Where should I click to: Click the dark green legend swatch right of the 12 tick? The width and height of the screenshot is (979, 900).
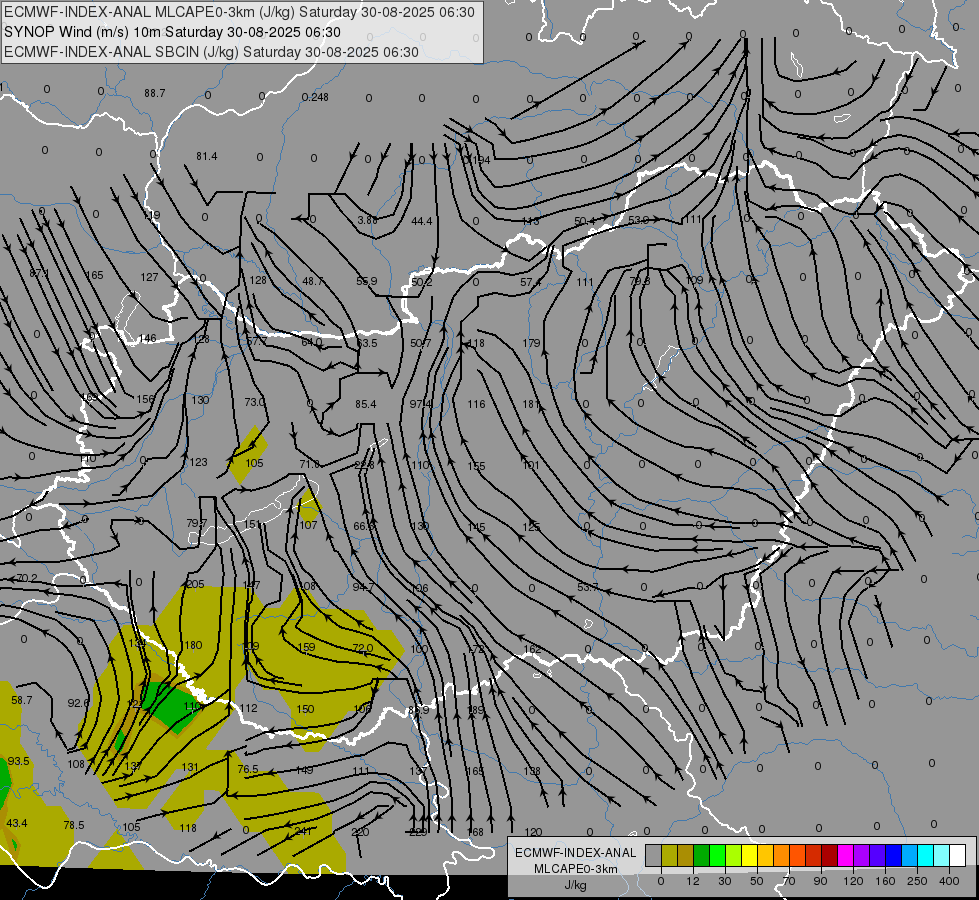pyautogui.click(x=702, y=856)
